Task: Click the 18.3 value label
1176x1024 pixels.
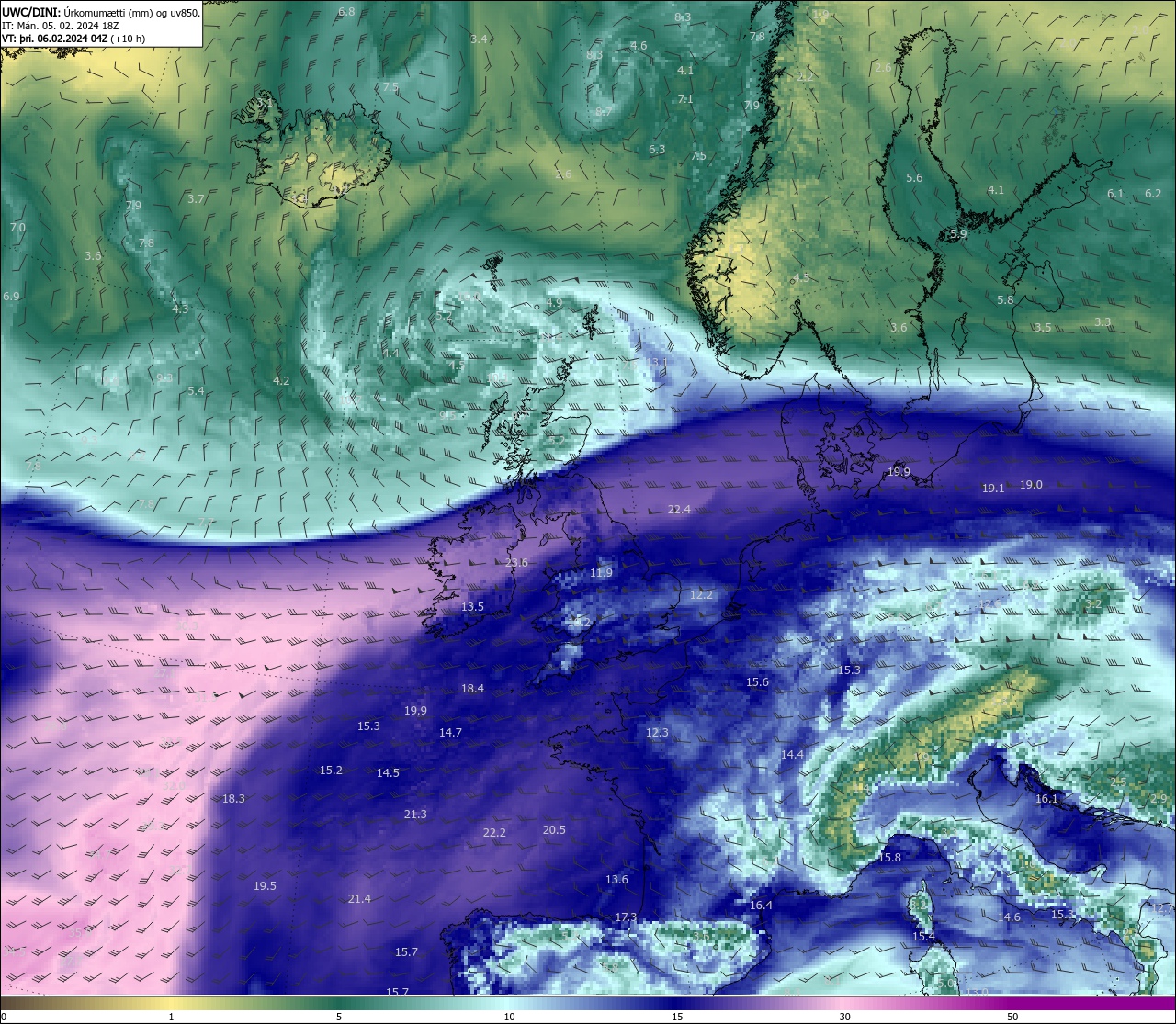Action: pos(233,799)
